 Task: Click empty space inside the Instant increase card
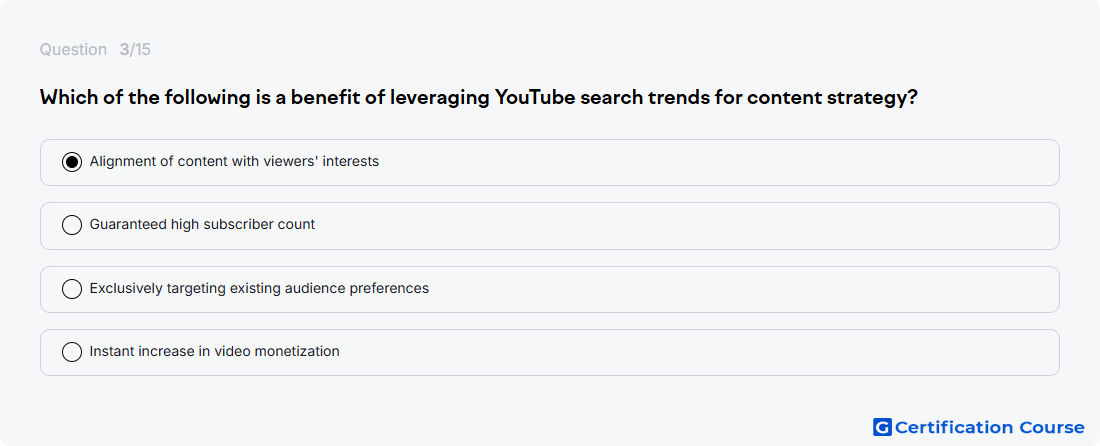coord(702,352)
